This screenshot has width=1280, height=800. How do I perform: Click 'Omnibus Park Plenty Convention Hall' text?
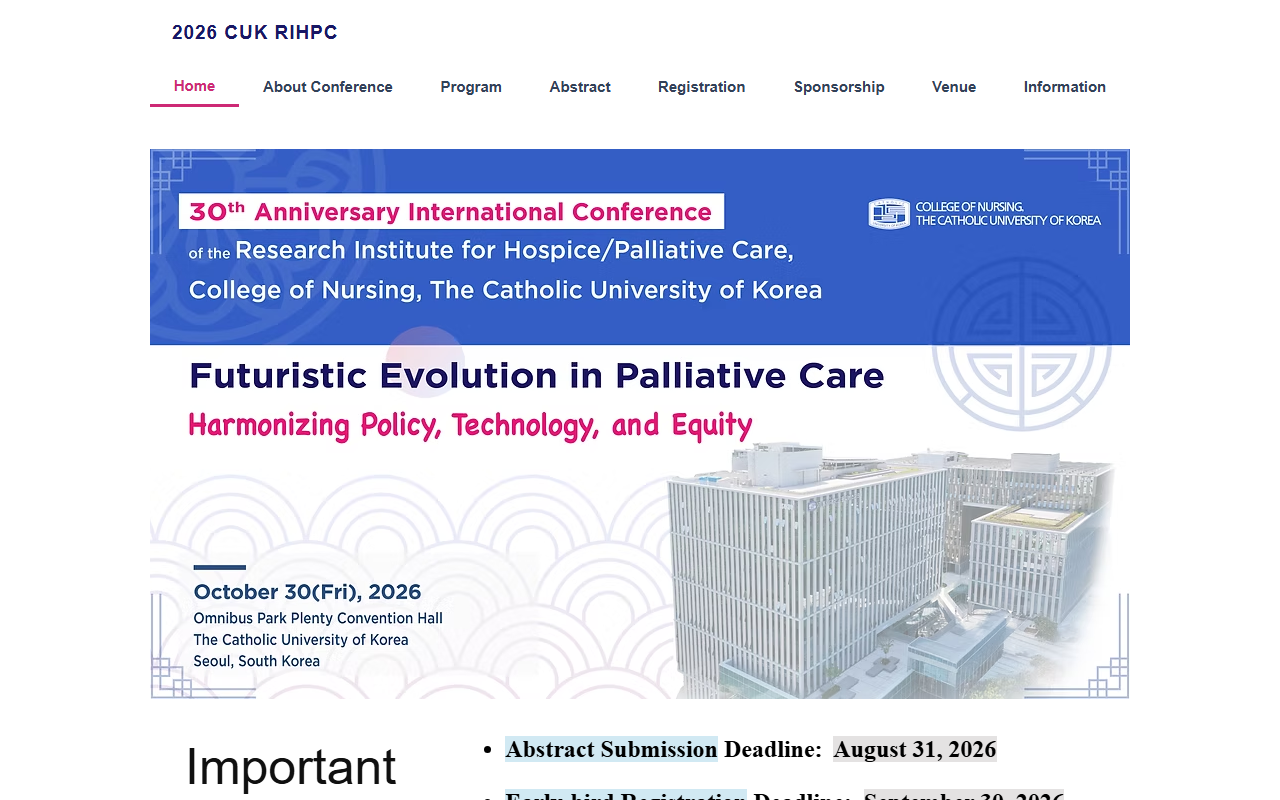[x=318, y=618]
